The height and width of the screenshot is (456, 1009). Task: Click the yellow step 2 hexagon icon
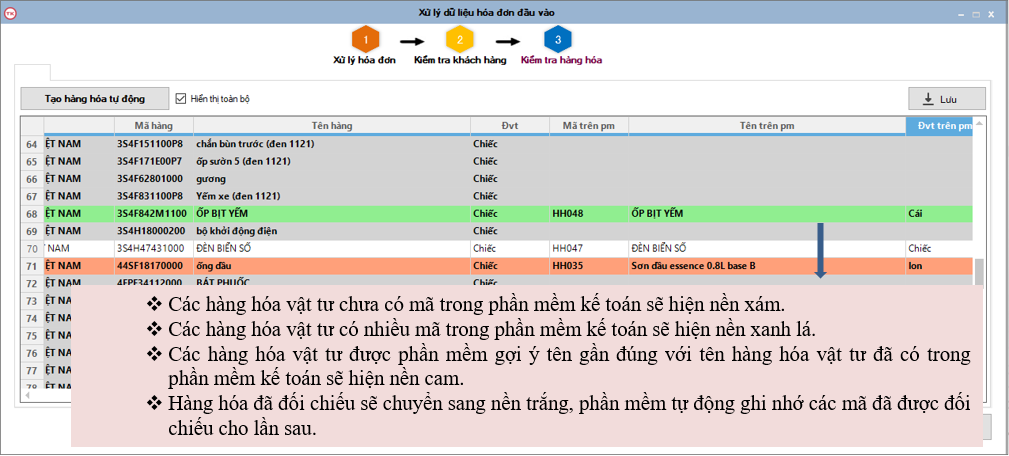coord(460,40)
